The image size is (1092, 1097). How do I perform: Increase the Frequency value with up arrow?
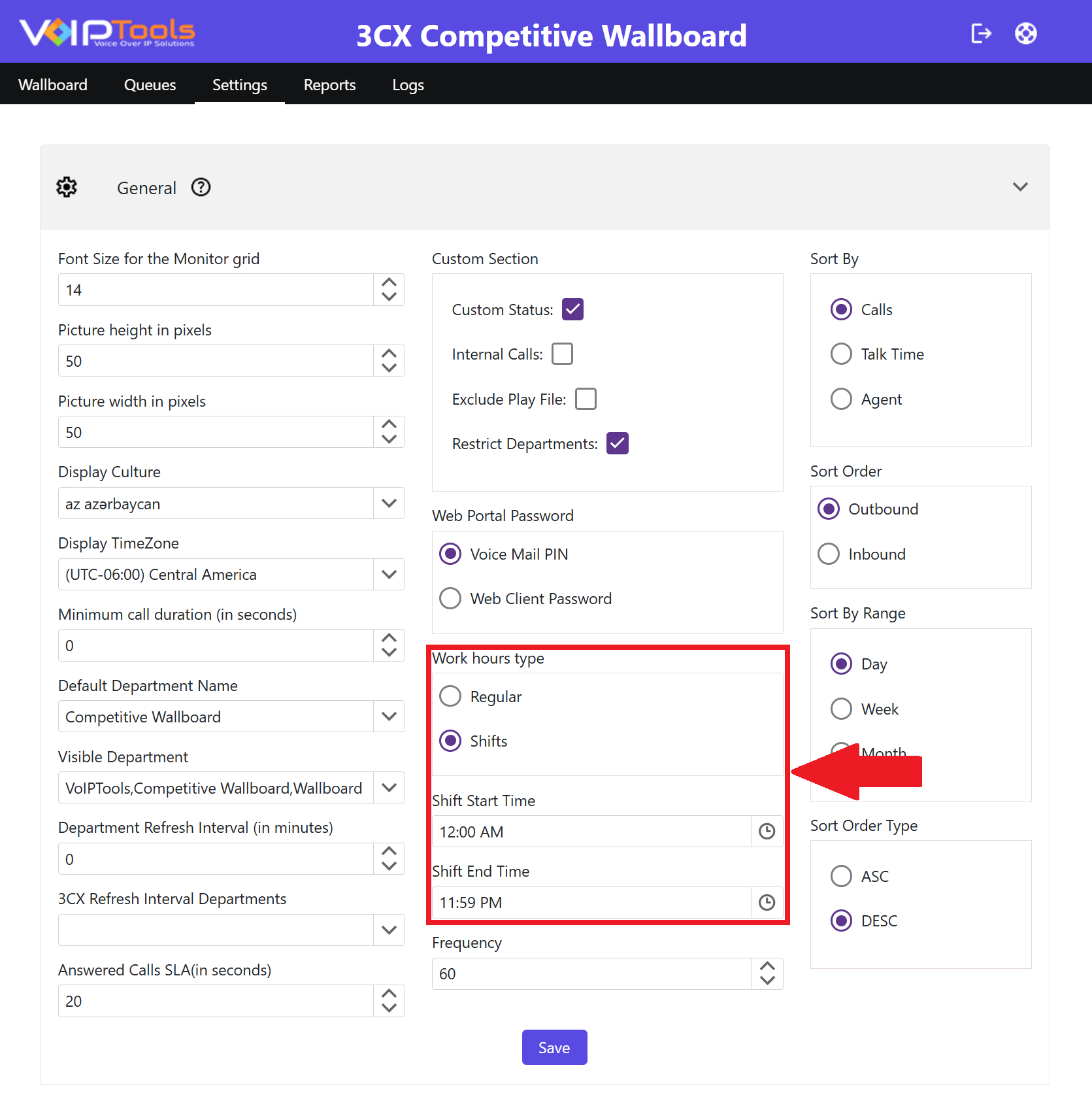point(767,966)
